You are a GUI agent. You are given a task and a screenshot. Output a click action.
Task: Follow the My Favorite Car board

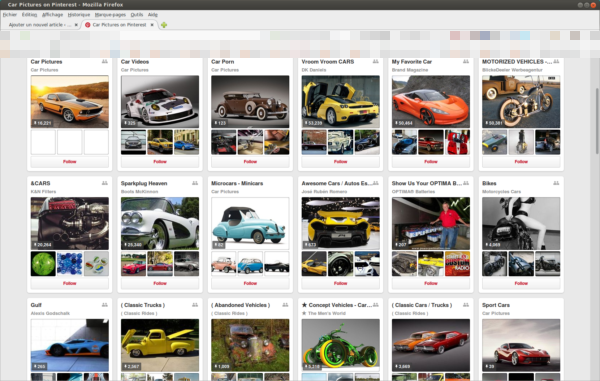coord(431,162)
